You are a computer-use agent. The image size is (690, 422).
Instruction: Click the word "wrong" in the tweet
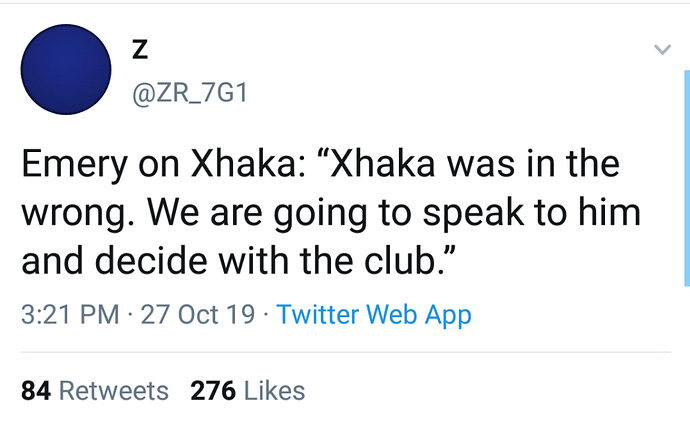coord(73,213)
